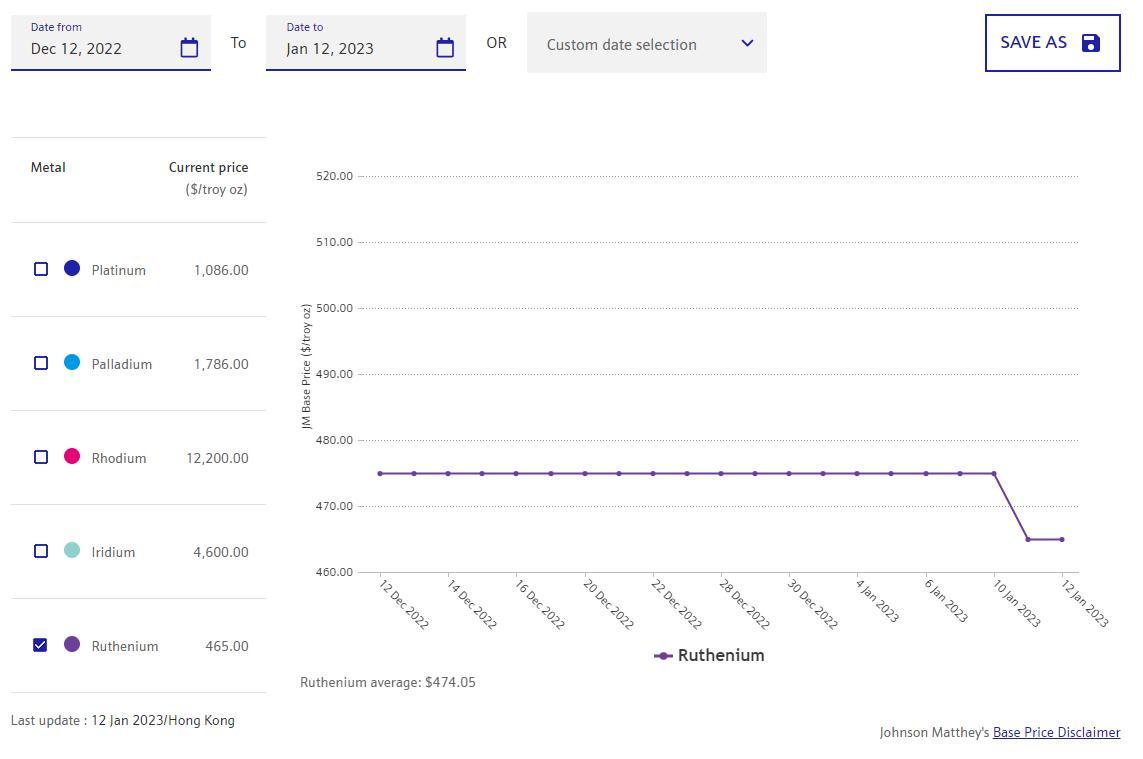Click the SAVE AS button
Image resolution: width=1143 pixels, height=759 pixels.
coord(1034,43)
